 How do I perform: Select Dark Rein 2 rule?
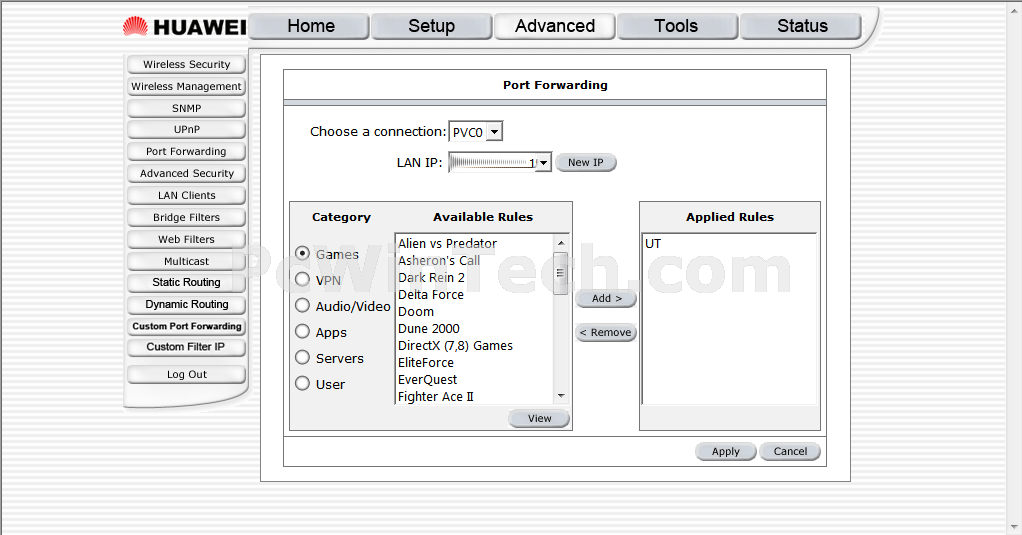(x=474, y=277)
